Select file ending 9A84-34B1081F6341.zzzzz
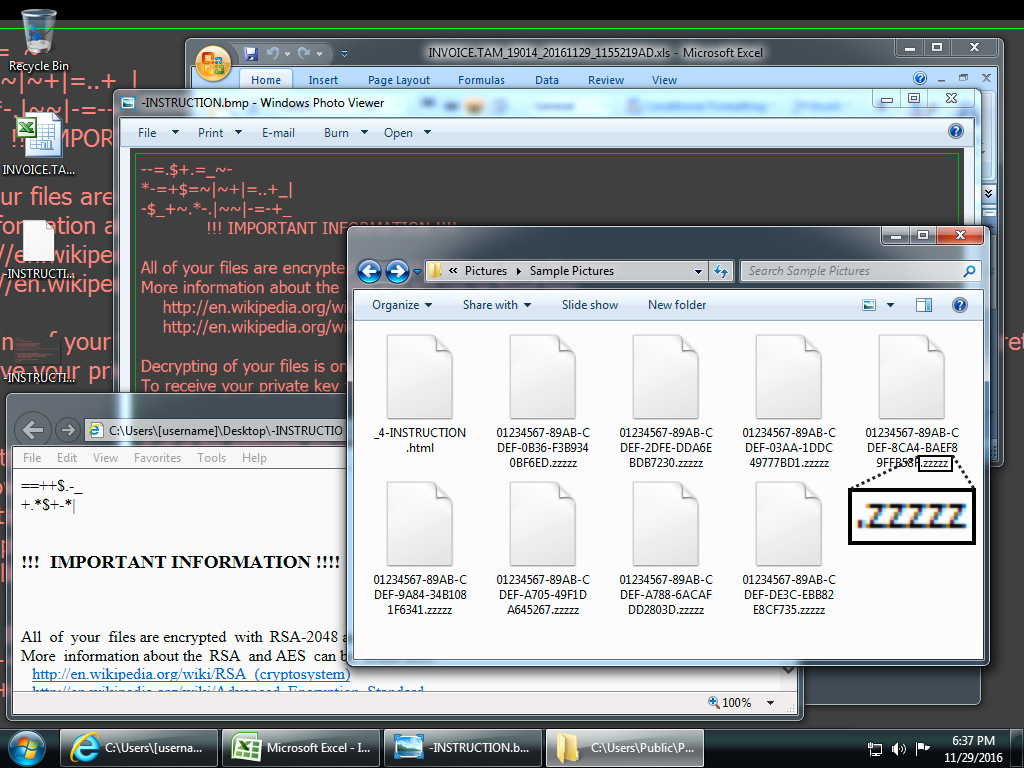Image resolution: width=1024 pixels, height=768 pixels. pyautogui.click(x=420, y=549)
